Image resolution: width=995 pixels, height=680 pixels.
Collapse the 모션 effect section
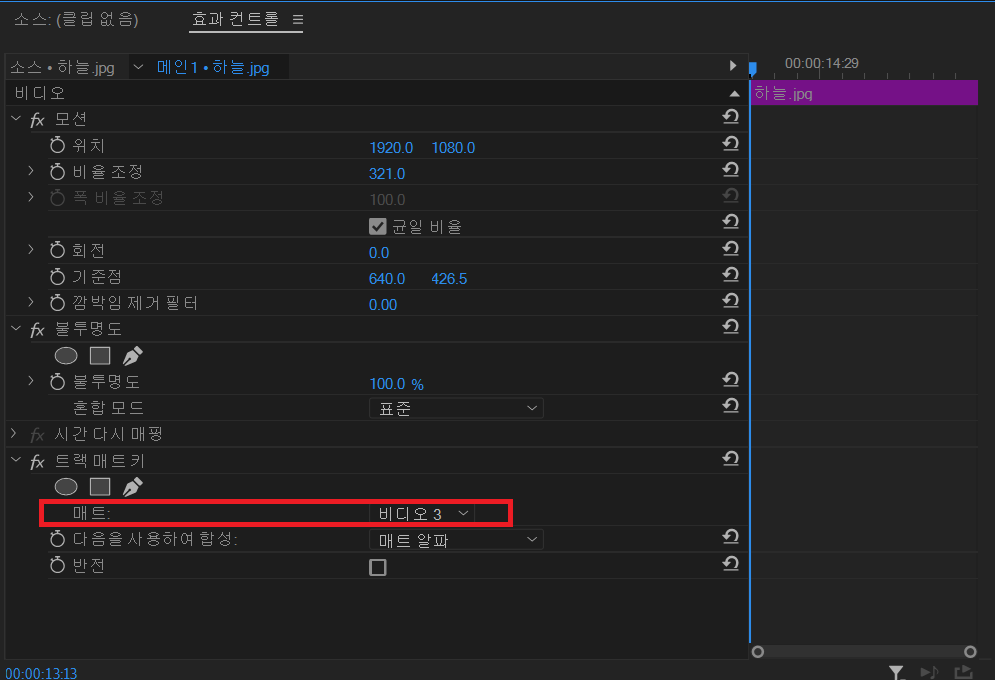(15, 118)
